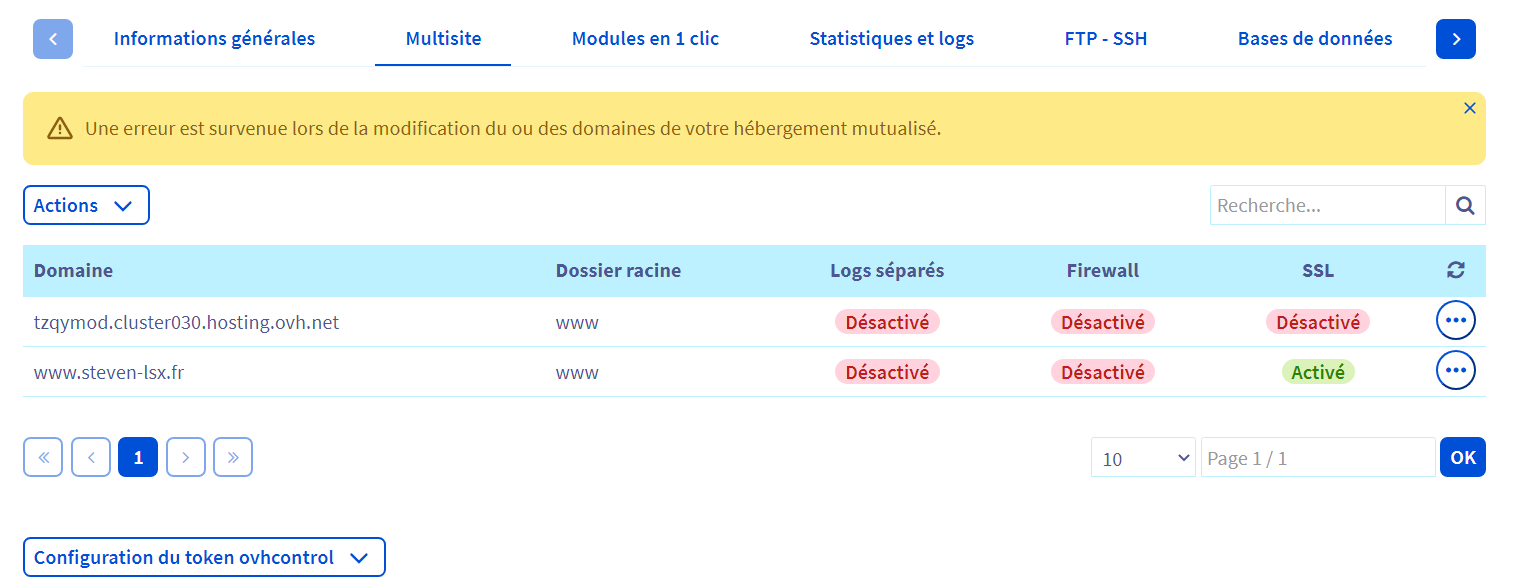Image resolution: width=1538 pixels, height=587 pixels.
Task: Select the FTP - SSH tab
Action: [x=1105, y=39]
